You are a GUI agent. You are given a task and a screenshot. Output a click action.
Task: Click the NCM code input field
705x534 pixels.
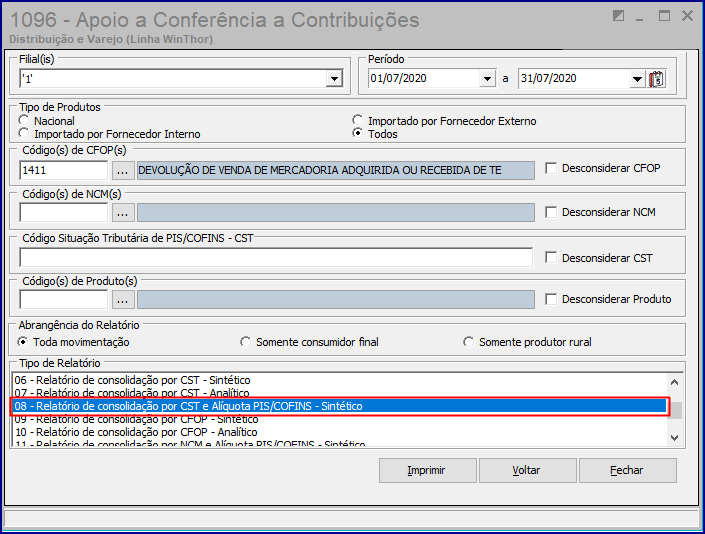tap(64, 212)
